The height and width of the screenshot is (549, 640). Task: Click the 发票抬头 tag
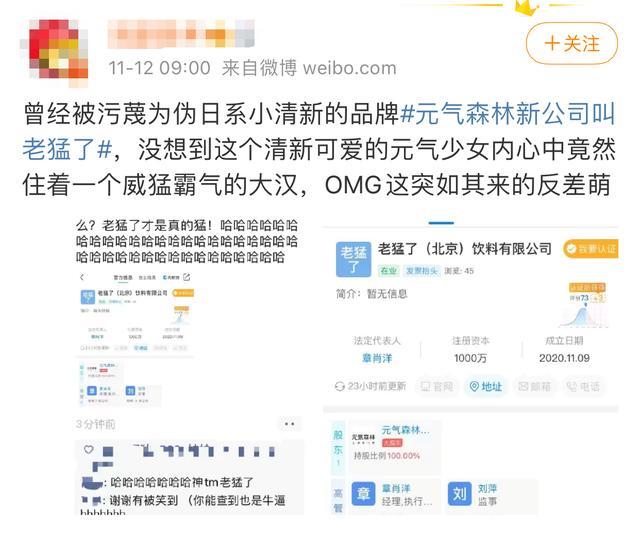[x=422, y=271]
